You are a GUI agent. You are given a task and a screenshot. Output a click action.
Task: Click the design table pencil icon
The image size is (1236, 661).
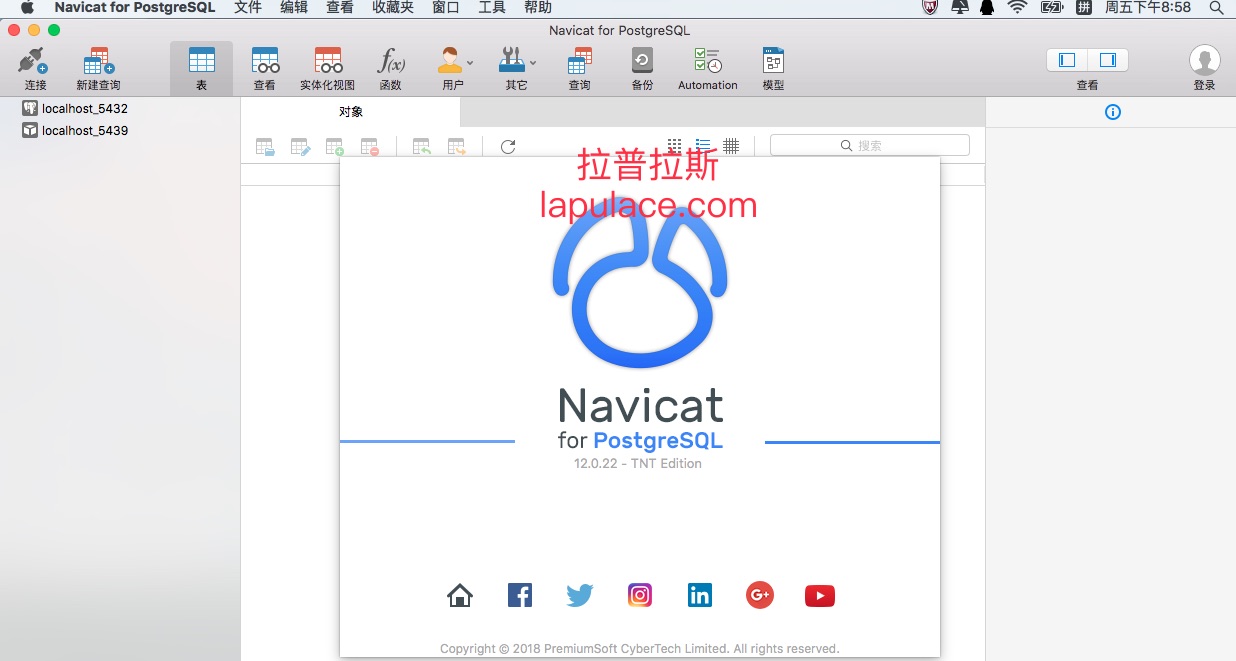tap(300, 147)
